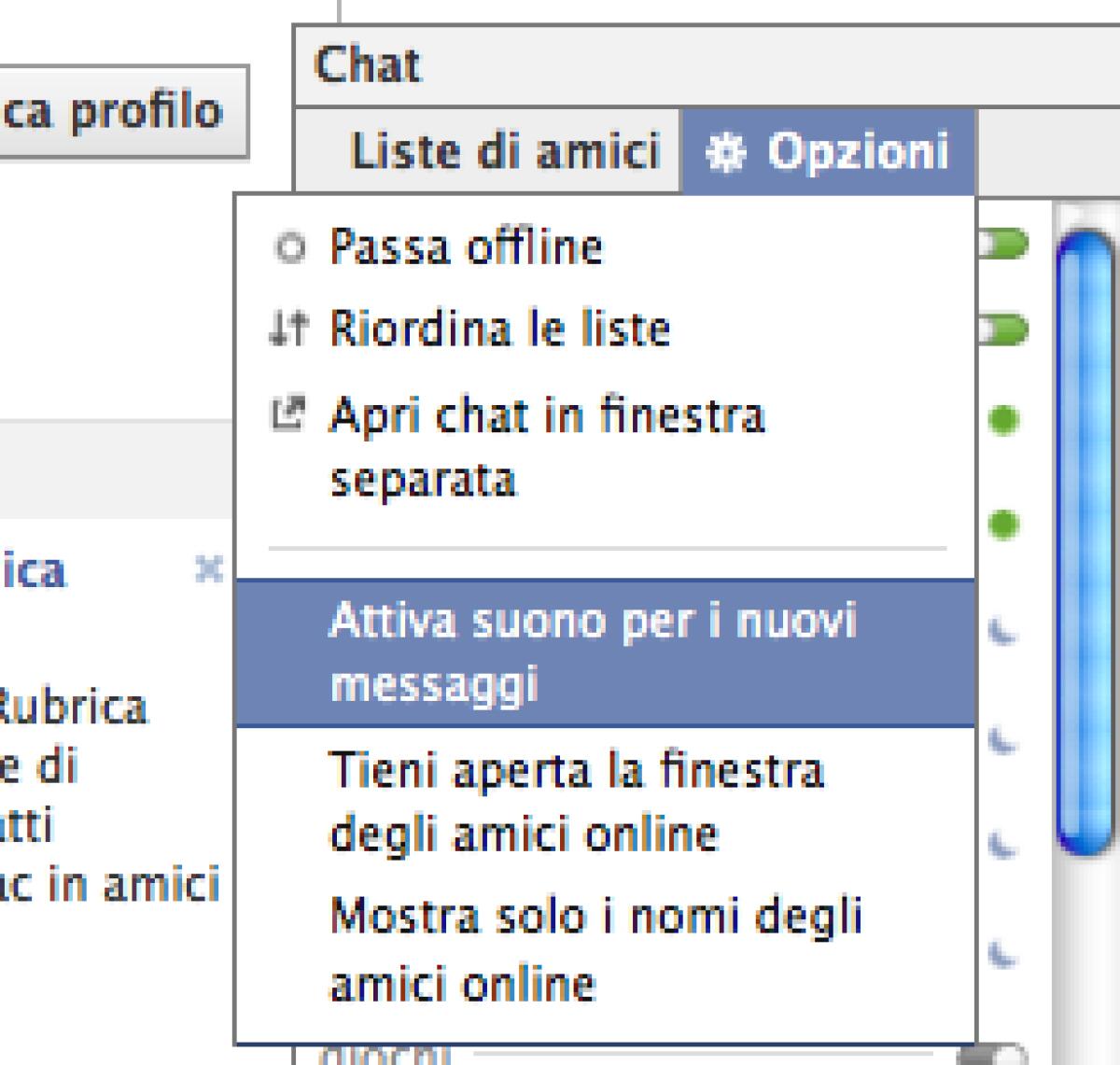Click the pop-out window icon beside Apri chat

(x=288, y=413)
